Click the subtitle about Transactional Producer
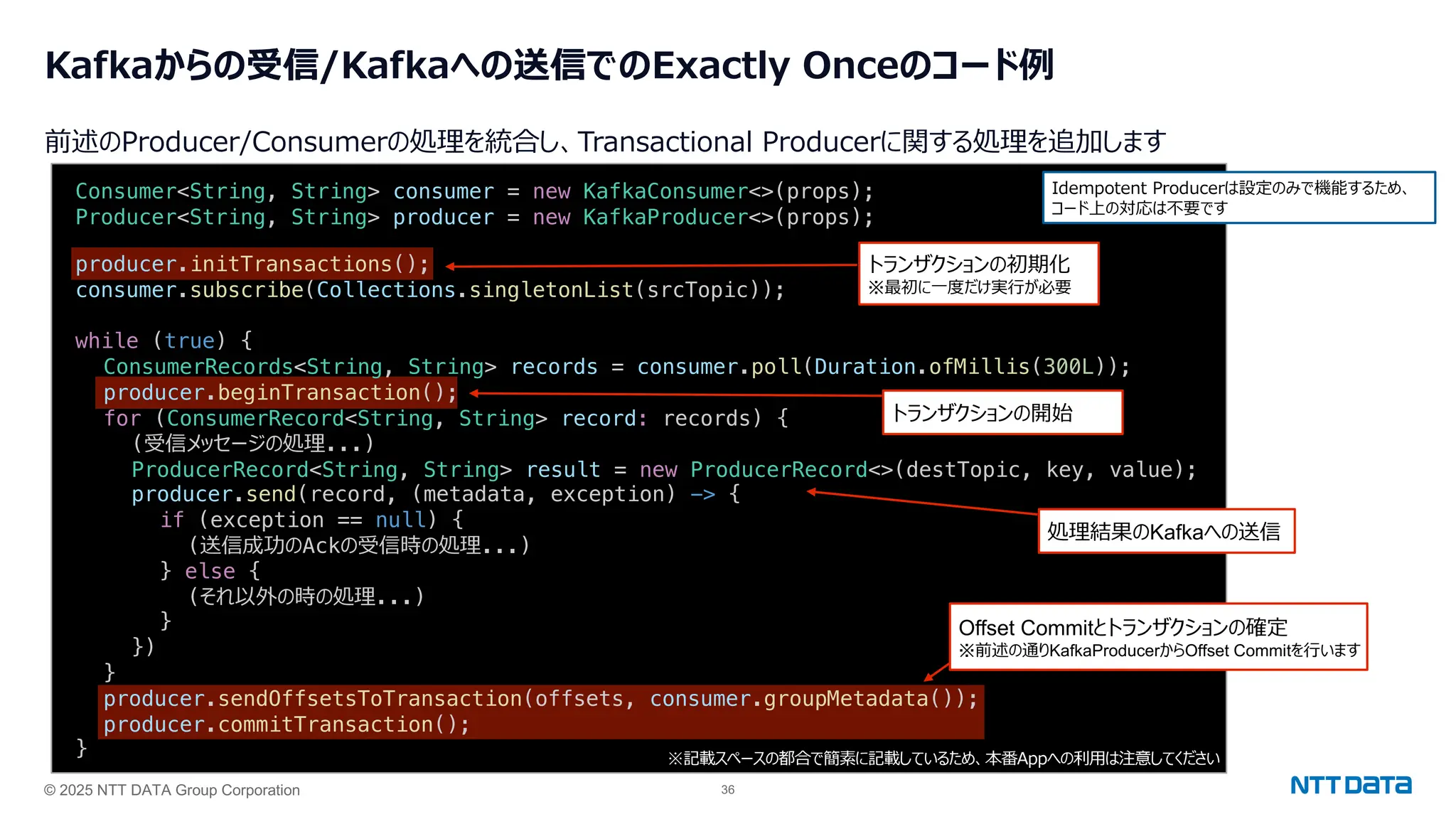 [604, 141]
